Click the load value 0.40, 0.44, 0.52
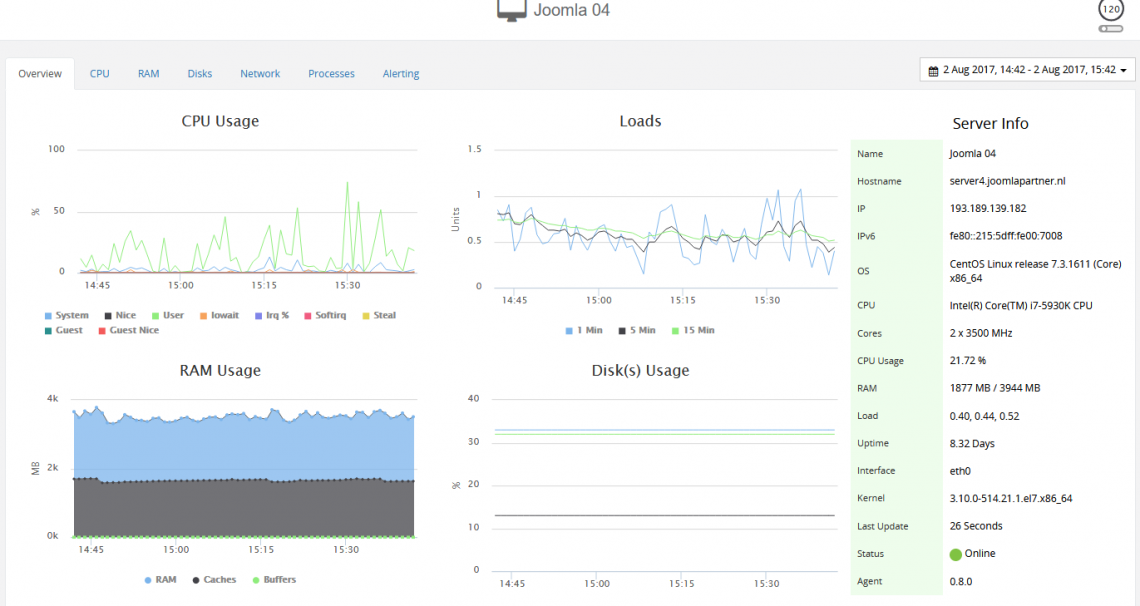 984,416
